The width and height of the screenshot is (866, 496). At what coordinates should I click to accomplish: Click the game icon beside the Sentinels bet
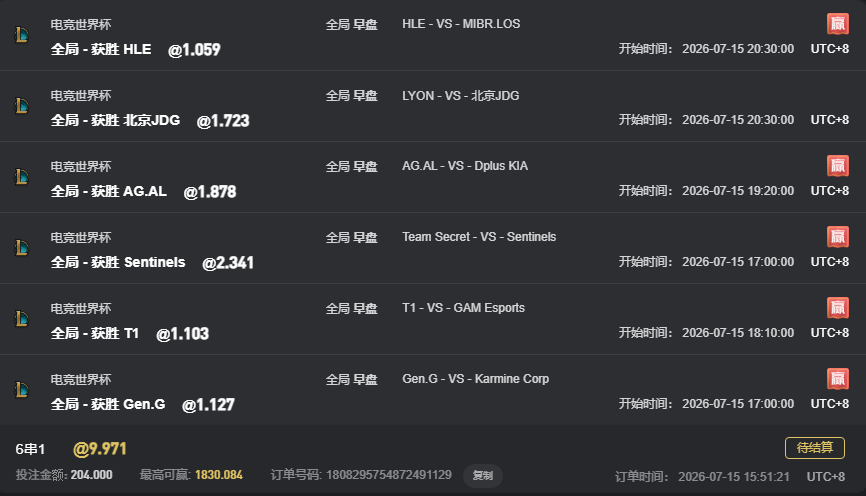[x=22, y=247]
